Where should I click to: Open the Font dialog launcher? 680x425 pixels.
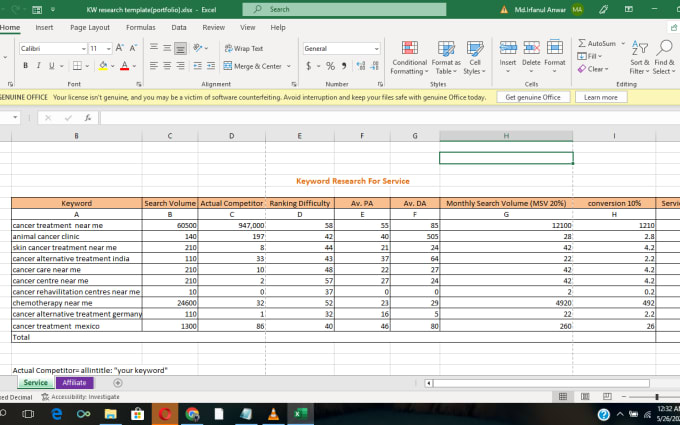tap(139, 84)
